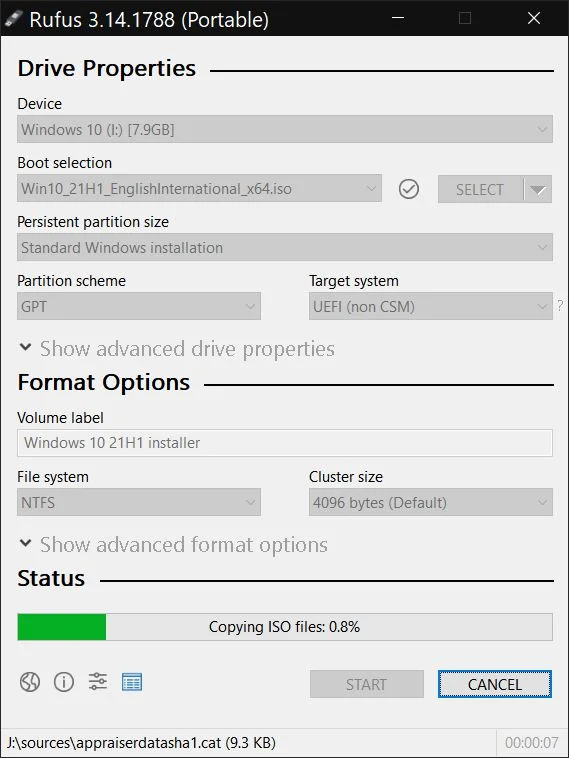Viewport: 569px width, 758px height.
Task: Open the Boot selection ISO dropdown
Action: pos(199,189)
